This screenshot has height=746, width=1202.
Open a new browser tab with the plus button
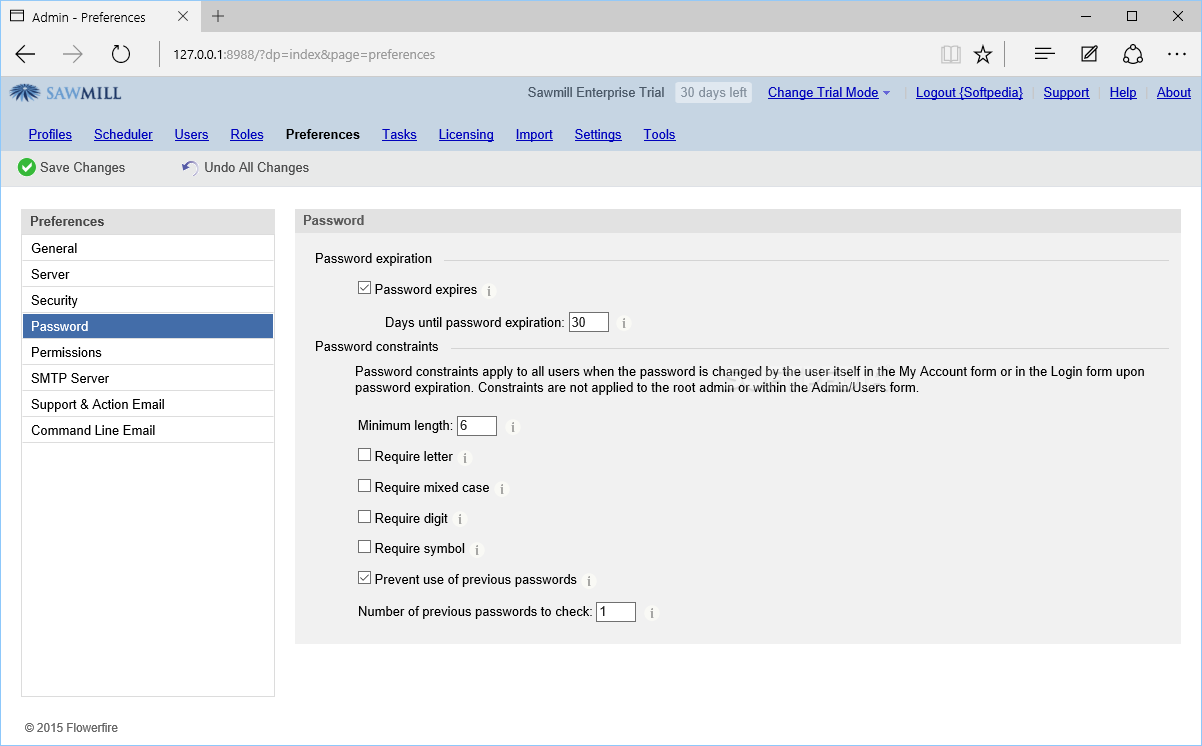coord(218,16)
